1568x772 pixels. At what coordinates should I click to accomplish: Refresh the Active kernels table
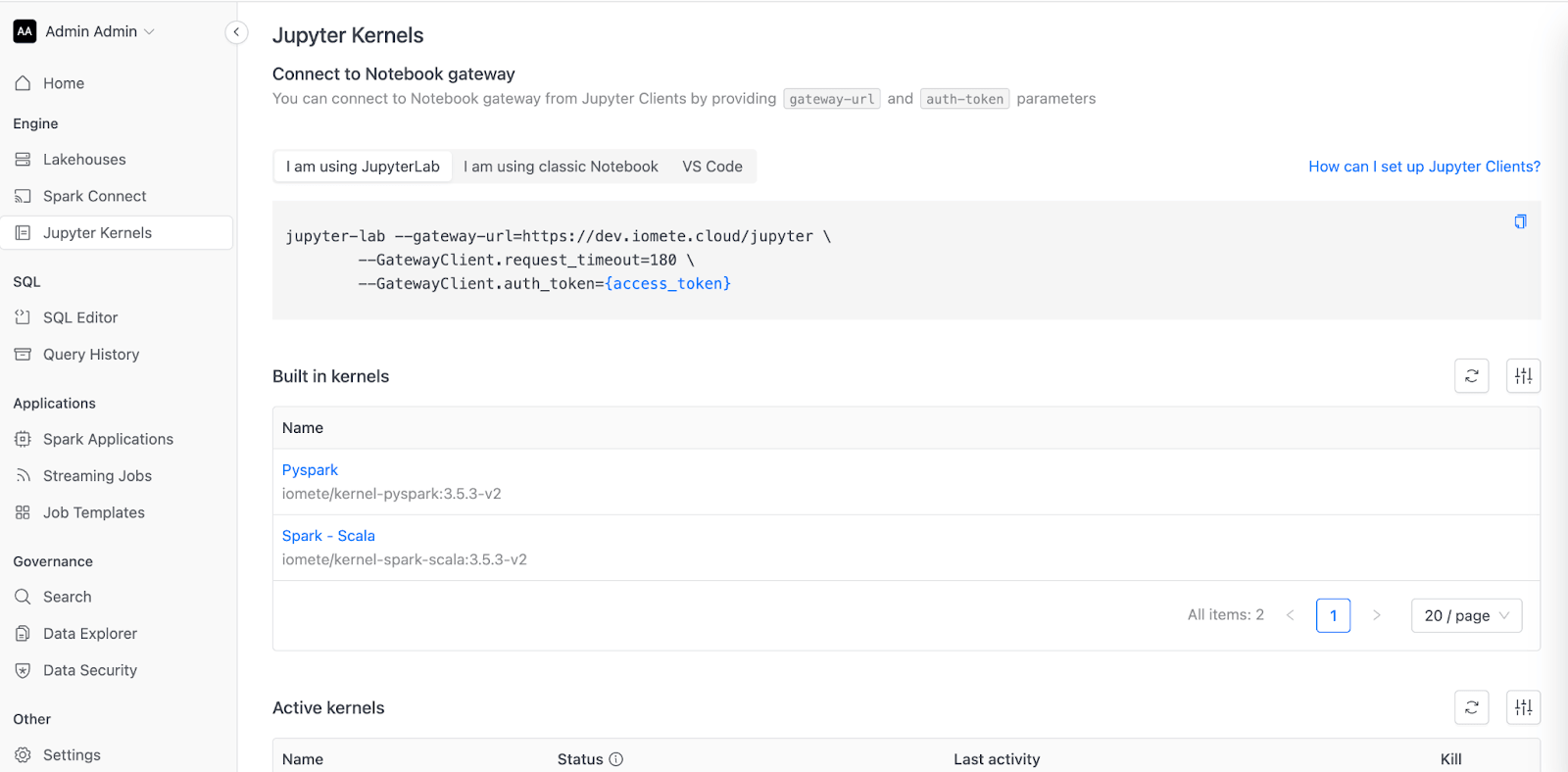point(1472,707)
